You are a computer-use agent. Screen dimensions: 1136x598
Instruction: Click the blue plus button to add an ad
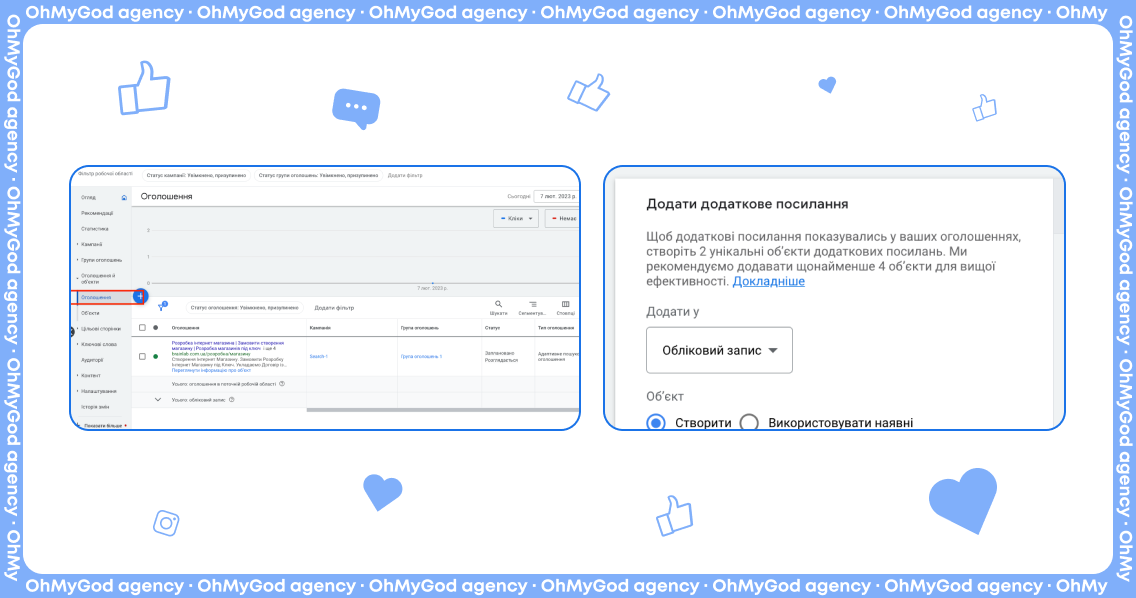click(140, 297)
